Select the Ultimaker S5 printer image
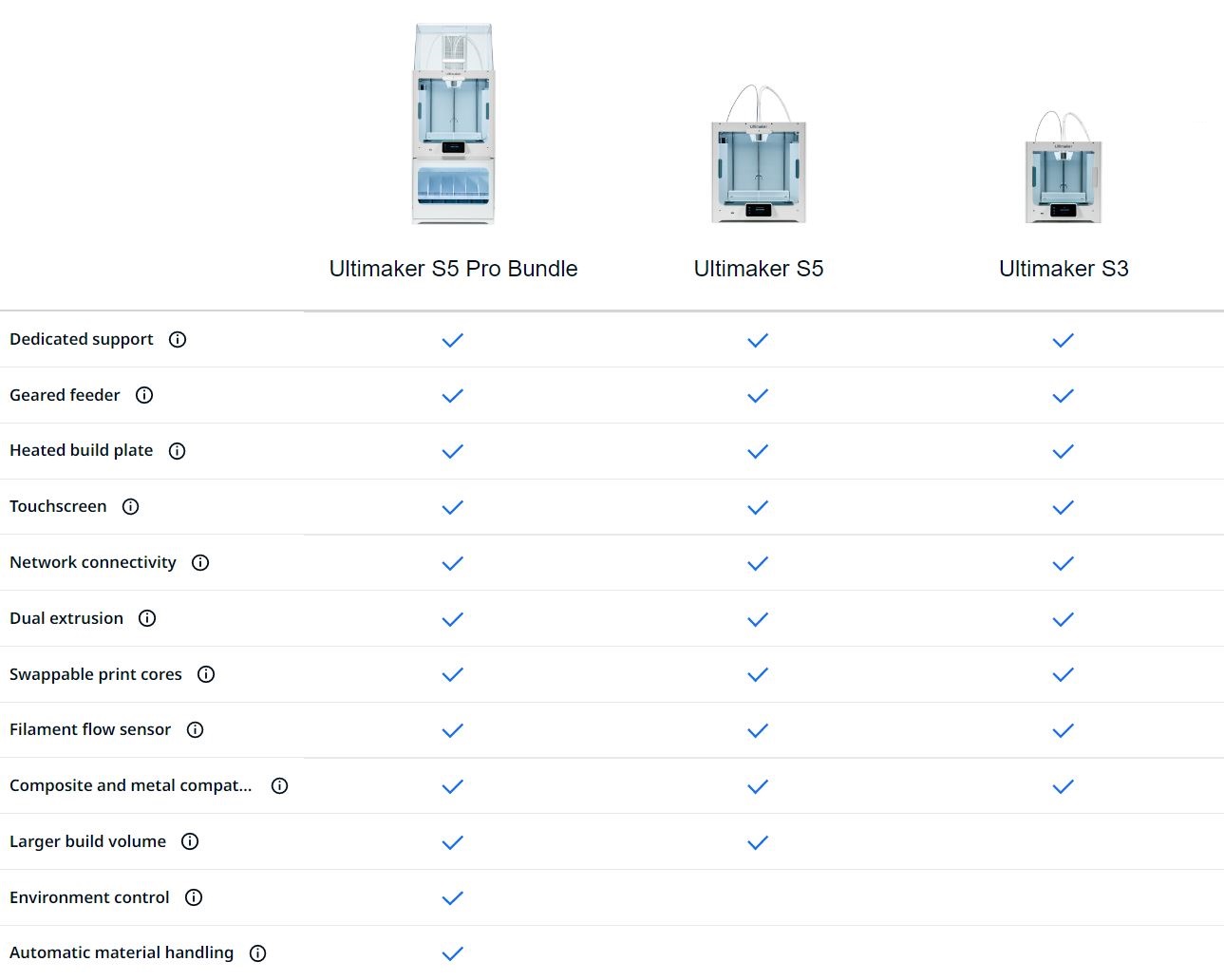Image resolution: width=1224 pixels, height=980 pixels. [758, 155]
